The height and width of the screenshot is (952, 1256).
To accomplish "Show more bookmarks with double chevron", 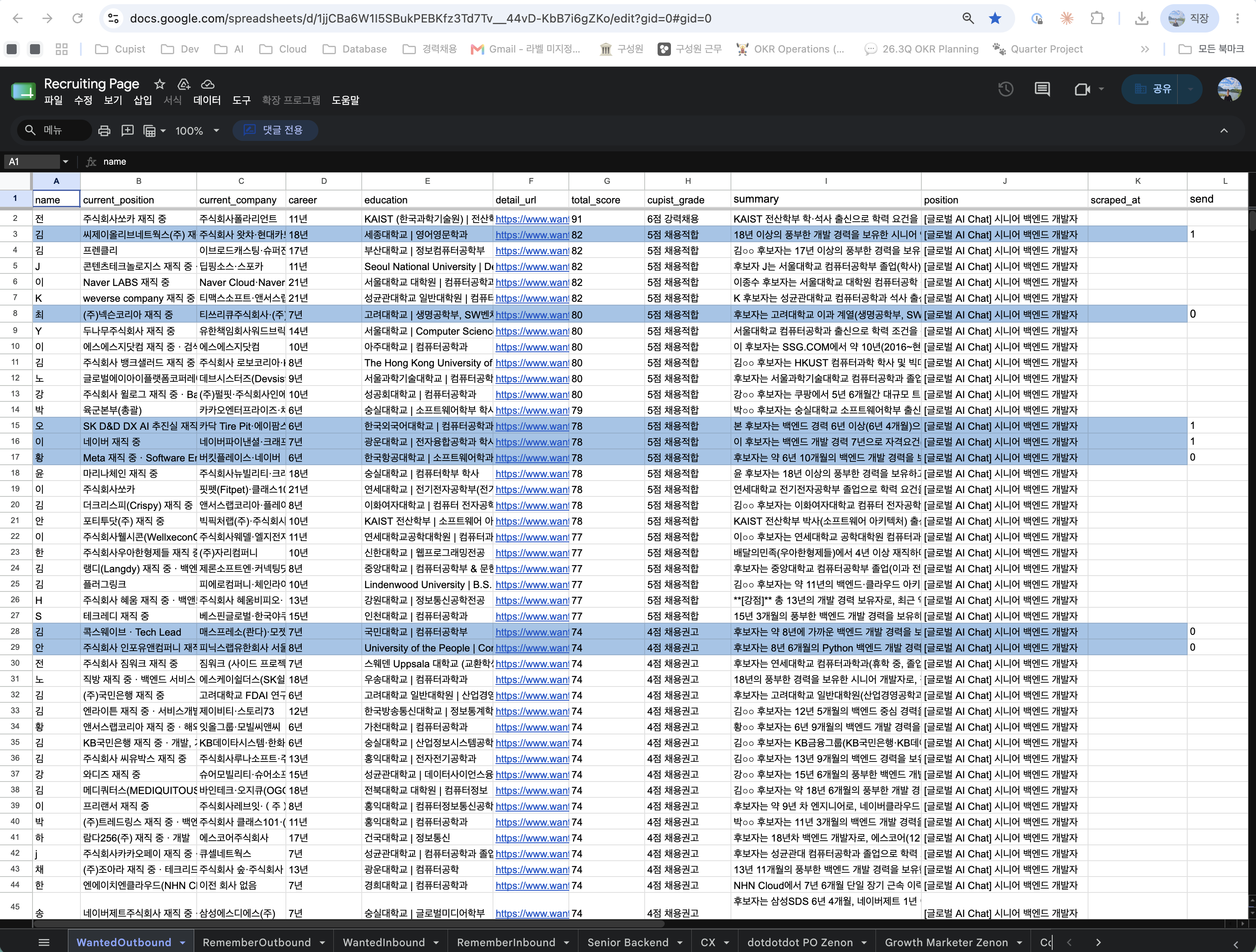I will [x=1145, y=50].
